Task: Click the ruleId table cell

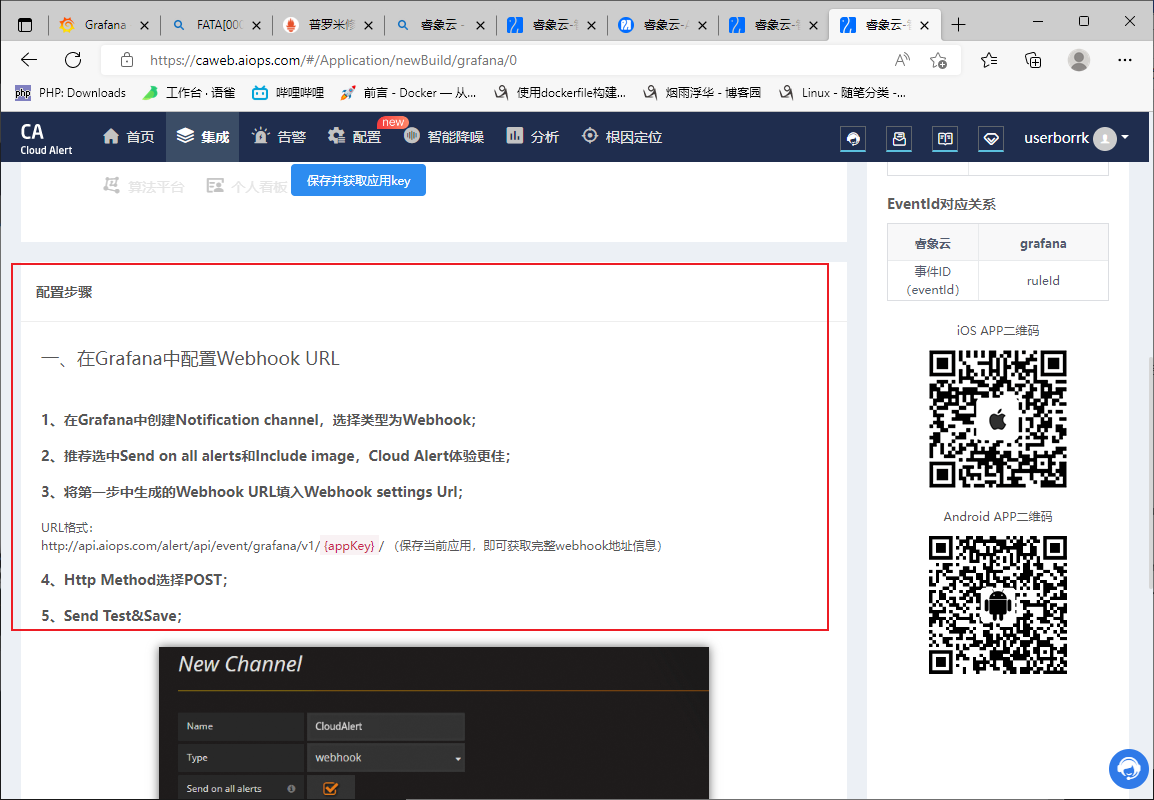Action: (1043, 280)
